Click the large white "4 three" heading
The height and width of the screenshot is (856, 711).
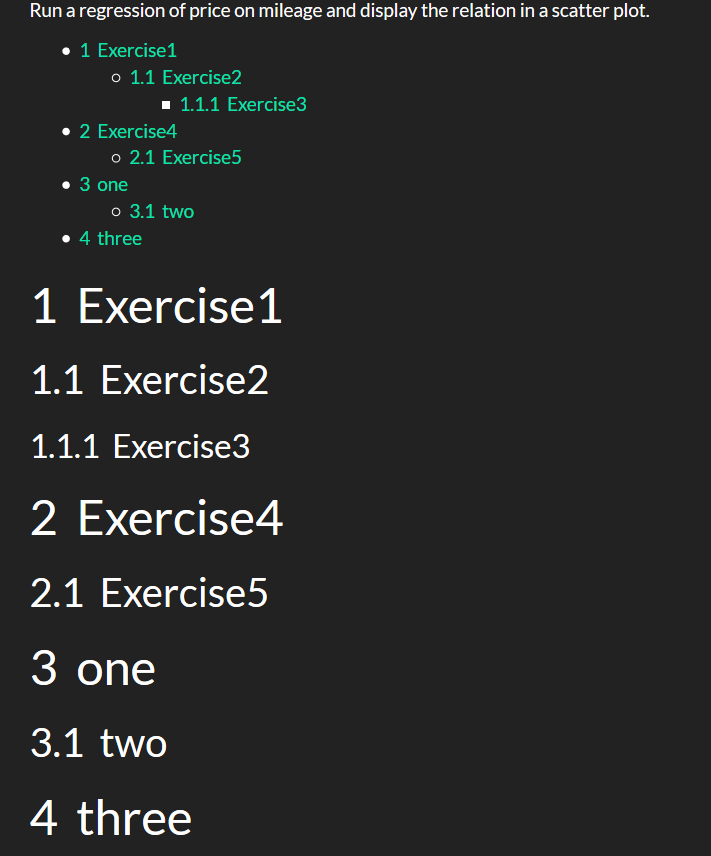point(111,817)
